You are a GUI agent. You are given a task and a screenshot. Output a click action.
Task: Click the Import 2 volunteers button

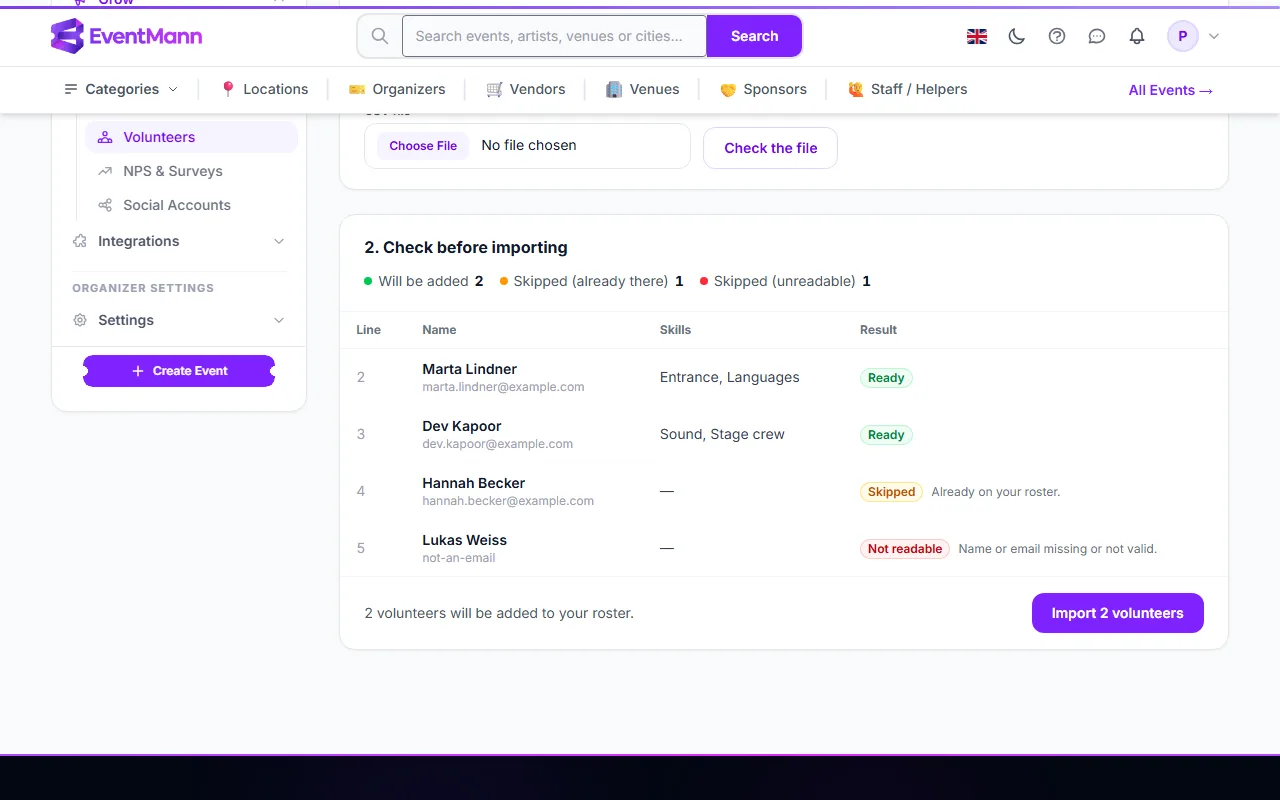(x=1117, y=613)
